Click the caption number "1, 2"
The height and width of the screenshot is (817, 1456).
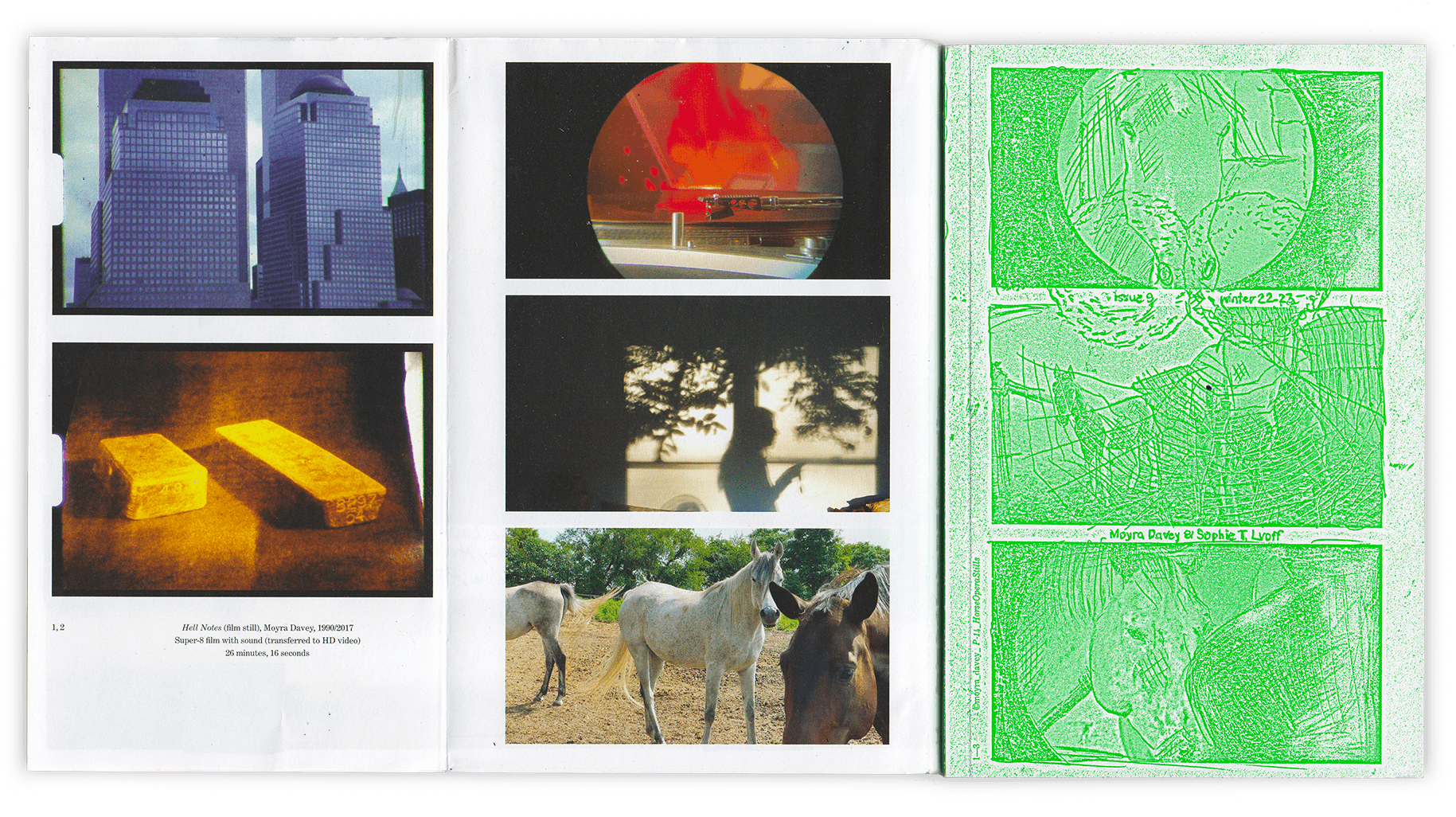(x=58, y=627)
